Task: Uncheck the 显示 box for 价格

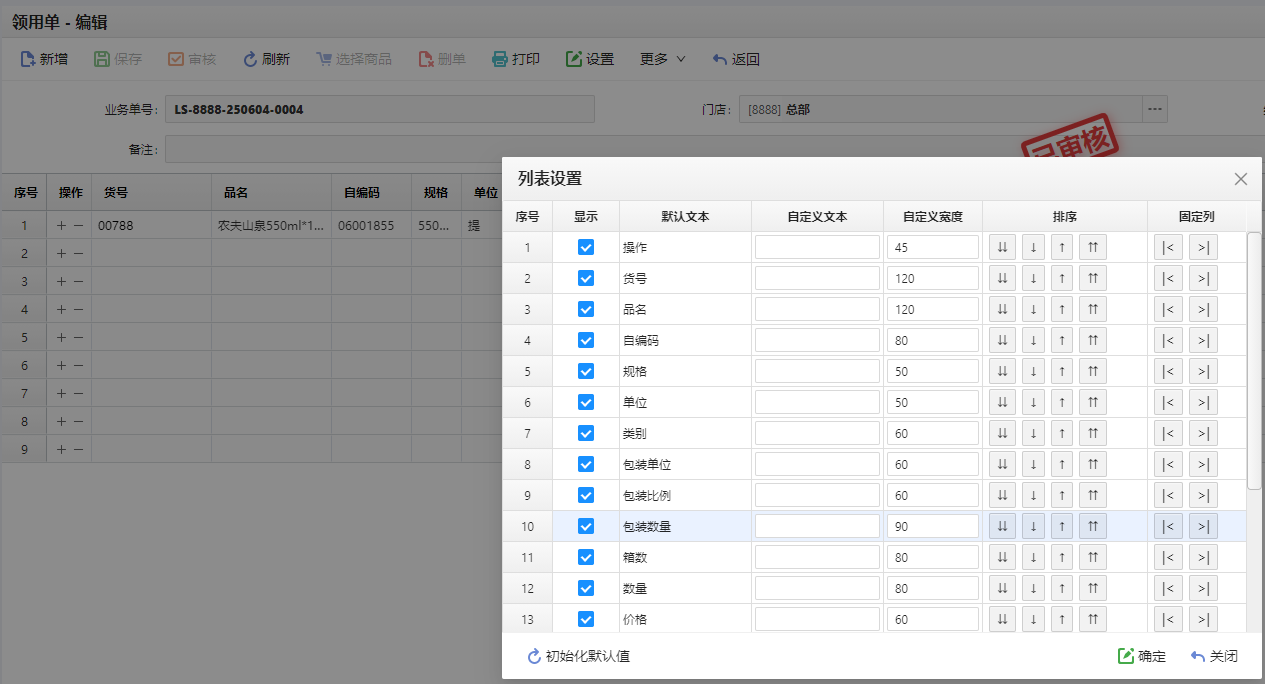Action: pos(586,619)
